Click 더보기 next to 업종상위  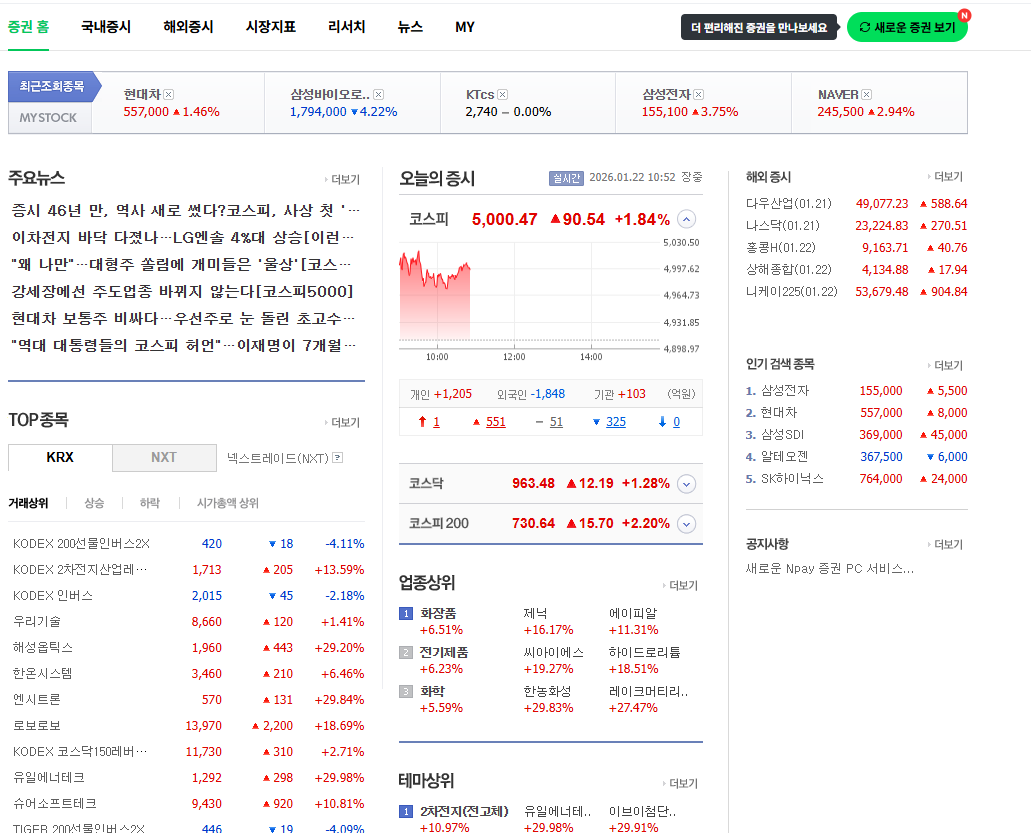click(681, 586)
